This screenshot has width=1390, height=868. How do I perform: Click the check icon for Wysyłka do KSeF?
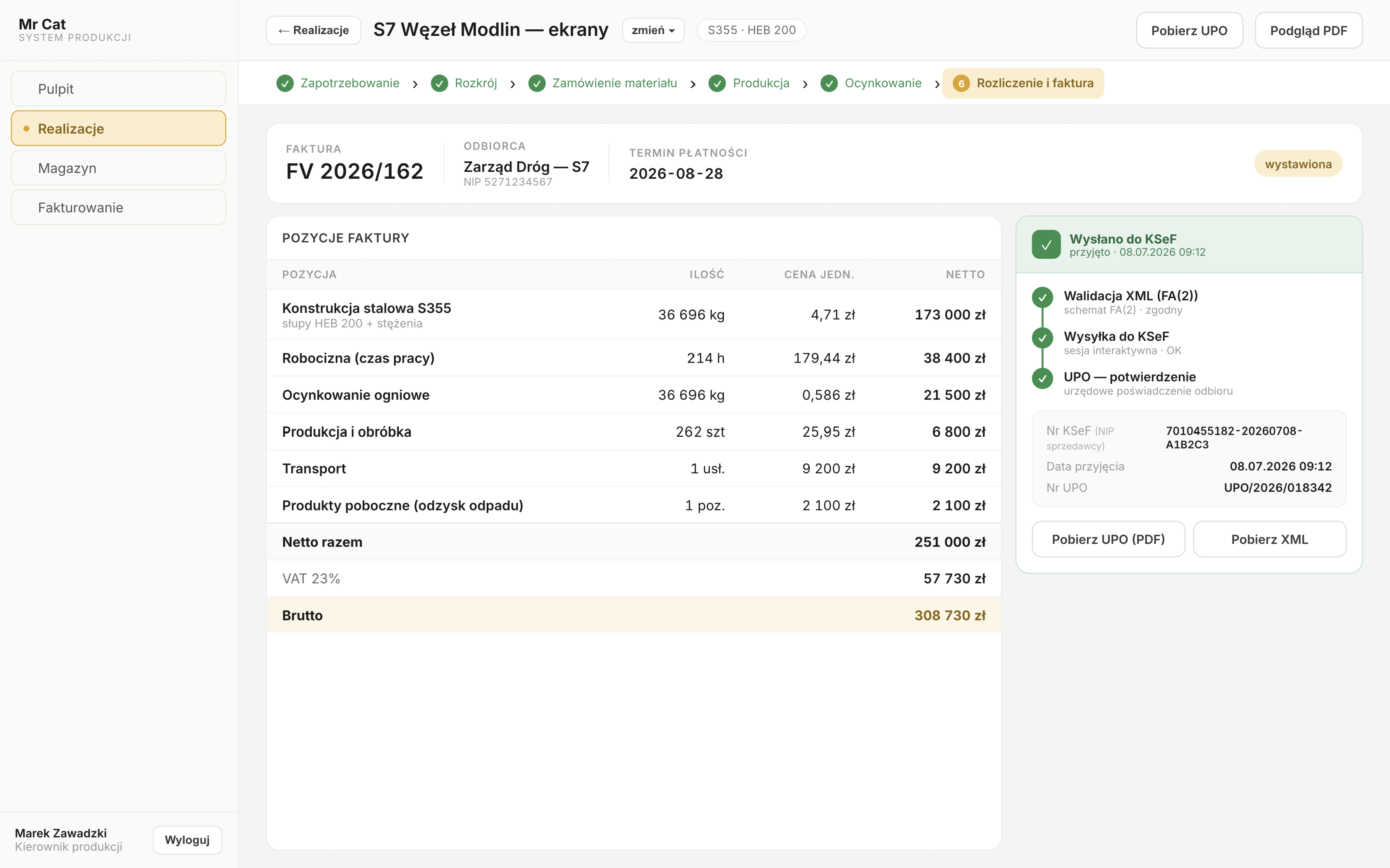coord(1042,338)
